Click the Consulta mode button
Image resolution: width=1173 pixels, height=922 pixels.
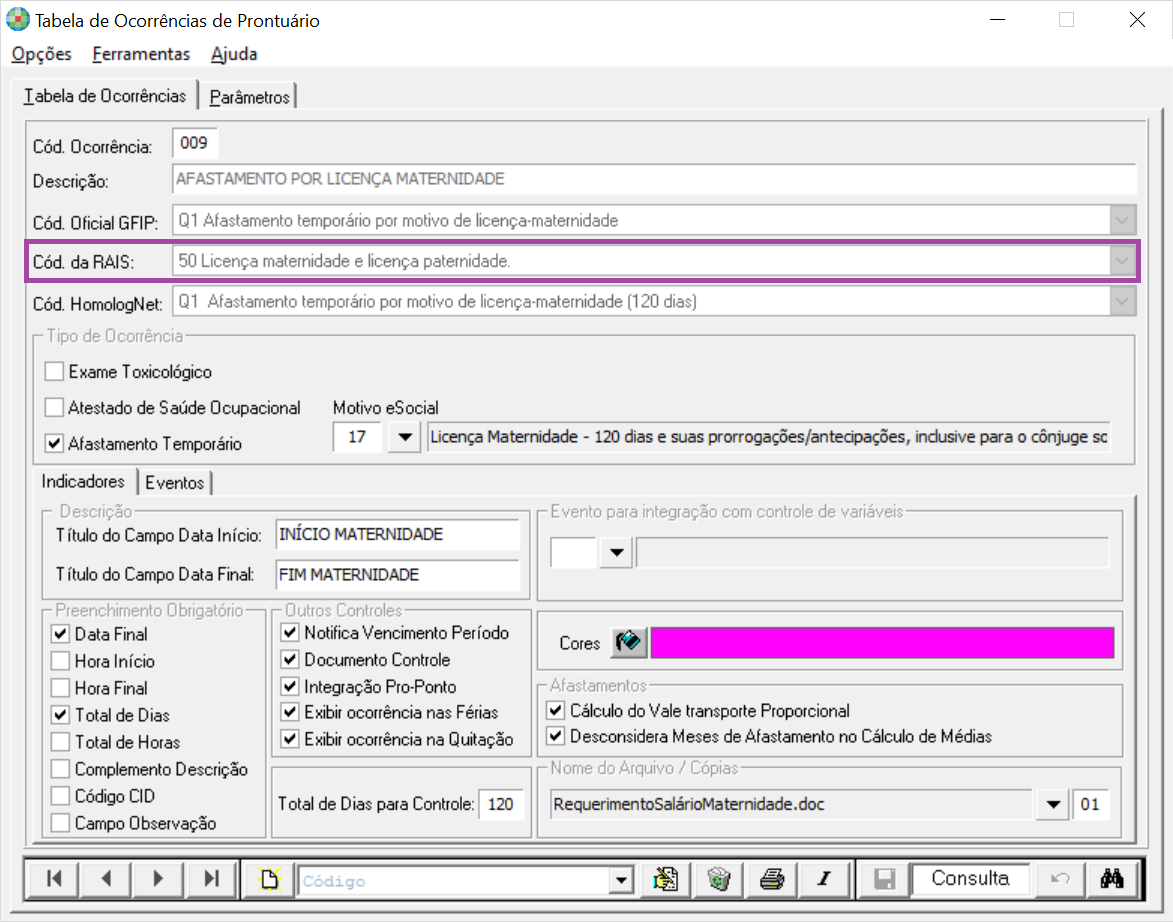pyautogui.click(x=970, y=878)
